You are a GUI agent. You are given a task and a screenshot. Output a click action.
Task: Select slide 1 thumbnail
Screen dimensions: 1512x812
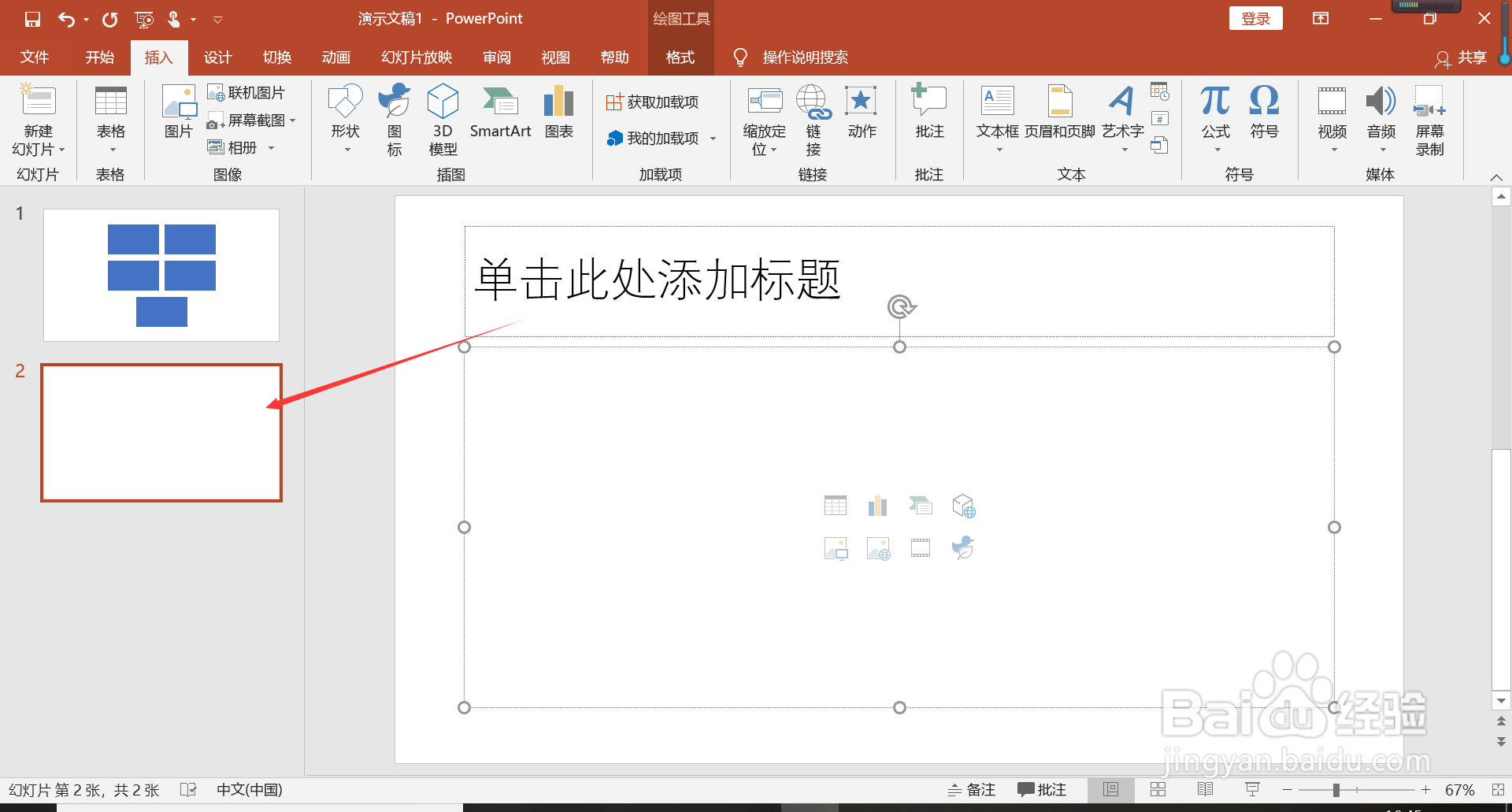161,274
